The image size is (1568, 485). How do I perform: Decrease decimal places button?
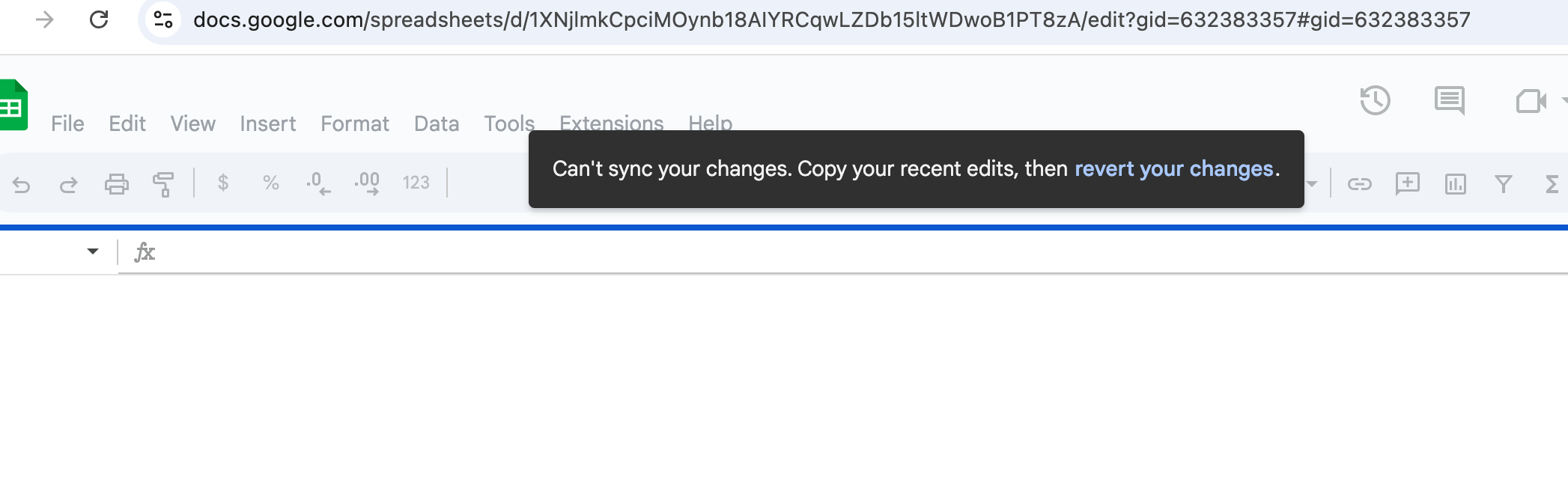(317, 183)
